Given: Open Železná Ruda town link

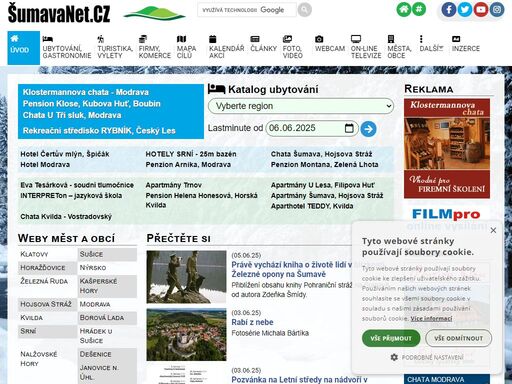Looking at the screenshot, I should [x=44, y=281].
